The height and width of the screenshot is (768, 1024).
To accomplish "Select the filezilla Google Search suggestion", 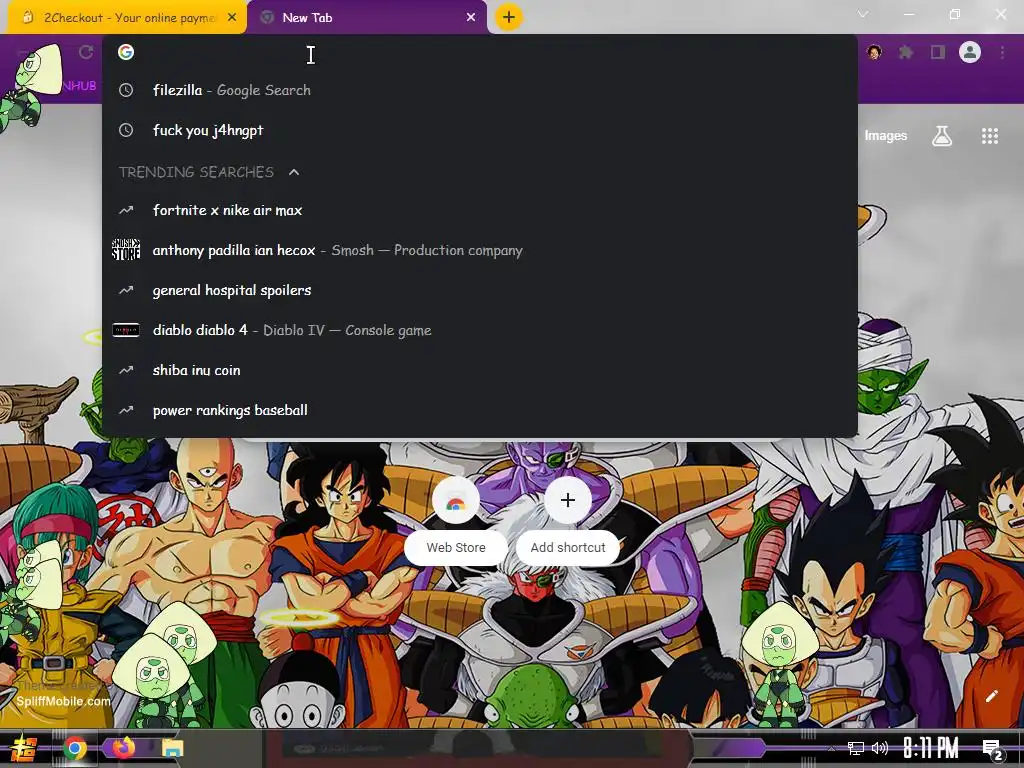I will click(479, 90).
